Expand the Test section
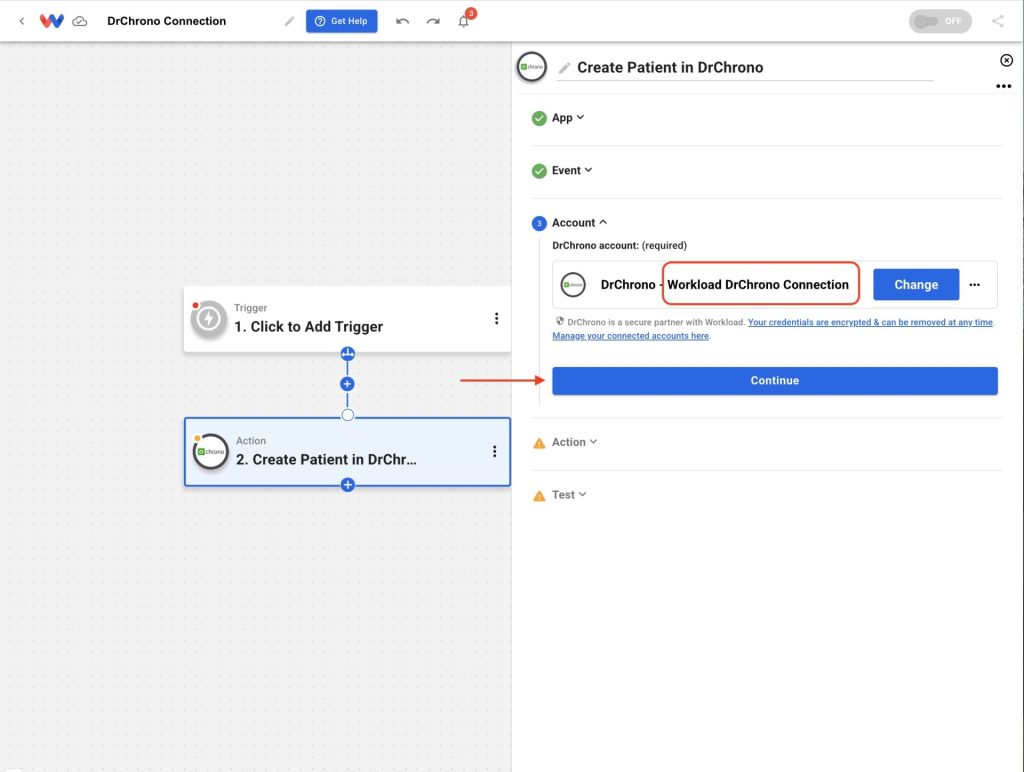Image resolution: width=1024 pixels, height=772 pixels. 569,494
